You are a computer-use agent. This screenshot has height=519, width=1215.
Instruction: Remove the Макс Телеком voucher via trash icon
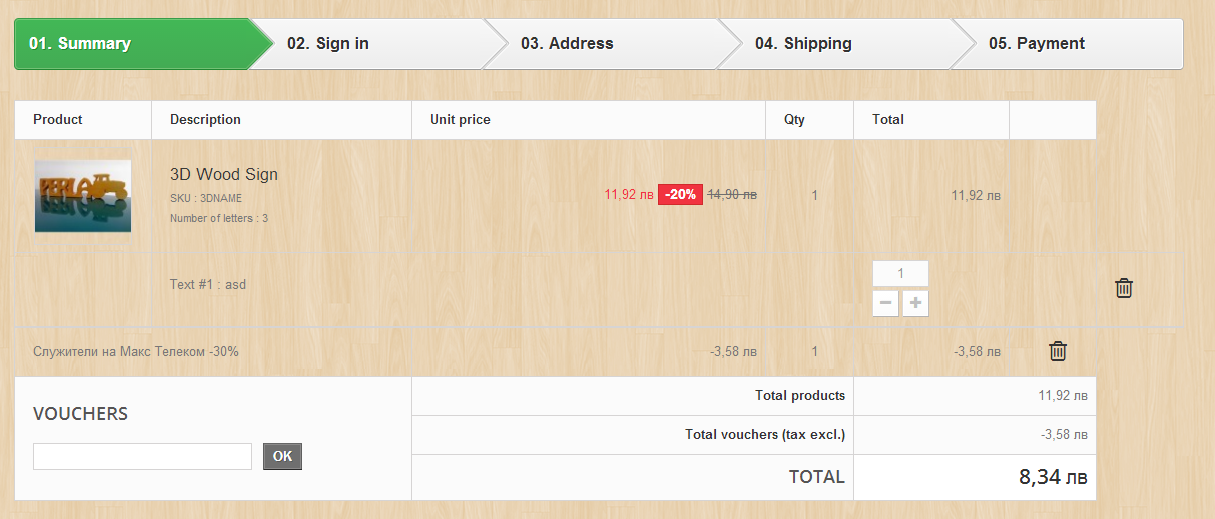pos(1058,351)
